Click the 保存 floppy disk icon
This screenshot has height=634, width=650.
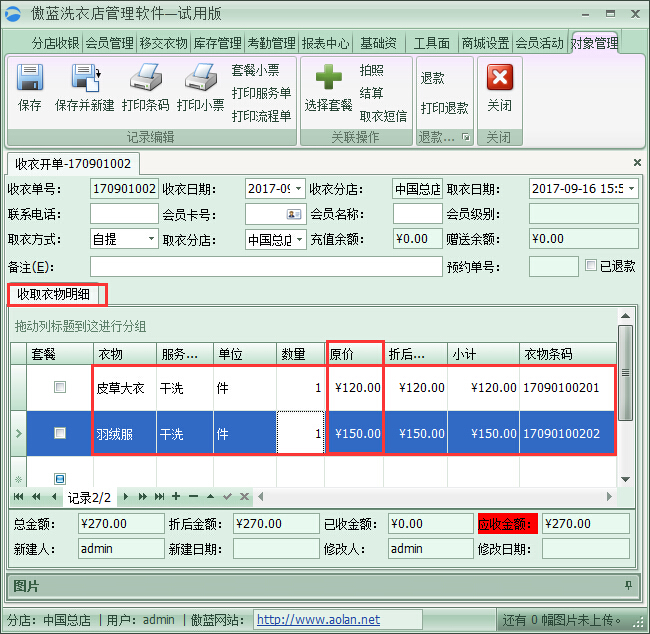(x=30, y=77)
